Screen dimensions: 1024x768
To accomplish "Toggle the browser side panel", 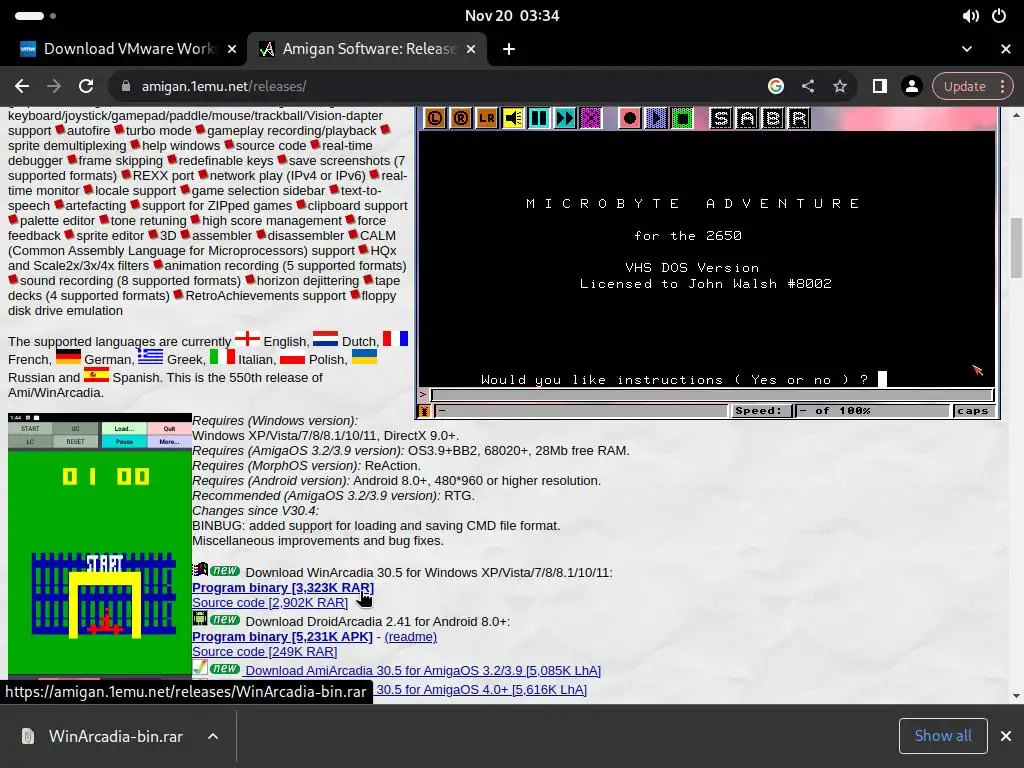I will (880, 86).
